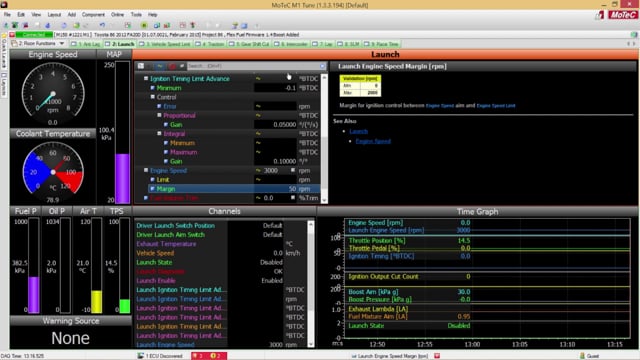Click the worksheet tabs scroll-left arrow
The width and height of the screenshot is (640, 360).
pos(629,44)
